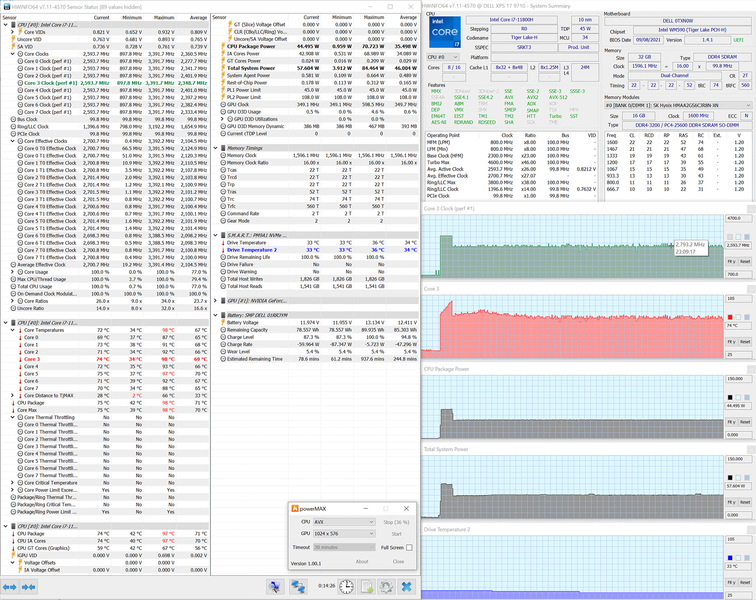Expand the Core Distance to TjMAX group
756x600 pixels.
tap(13, 395)
